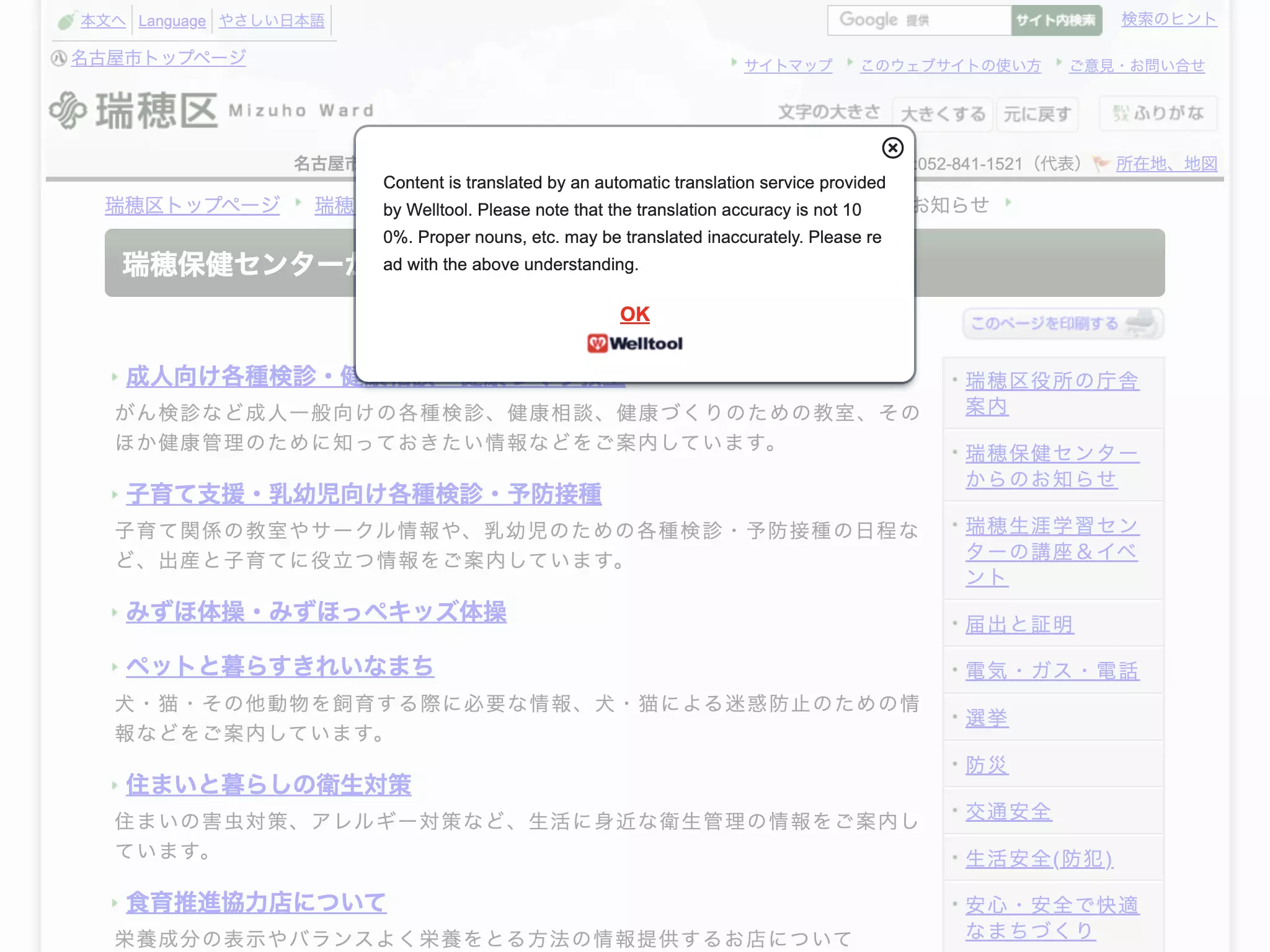Image resolution: width=1270 pixels, height=952 pixels.
Task: Click 大きくする text size button
Action: pos(943,114)
